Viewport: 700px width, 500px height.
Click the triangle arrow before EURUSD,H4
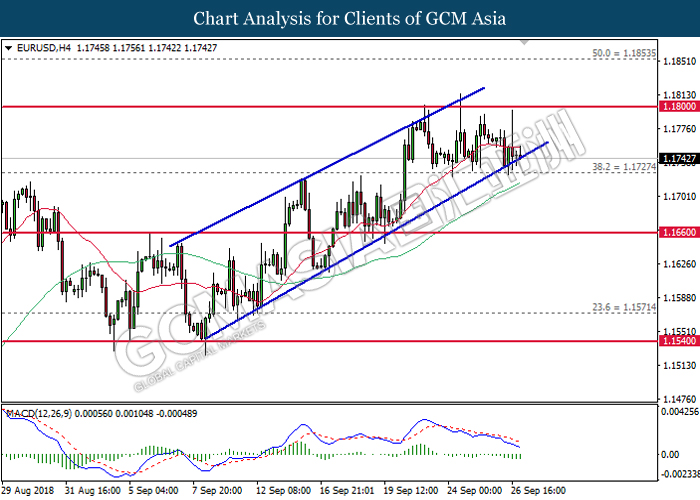tap(9, 47)
